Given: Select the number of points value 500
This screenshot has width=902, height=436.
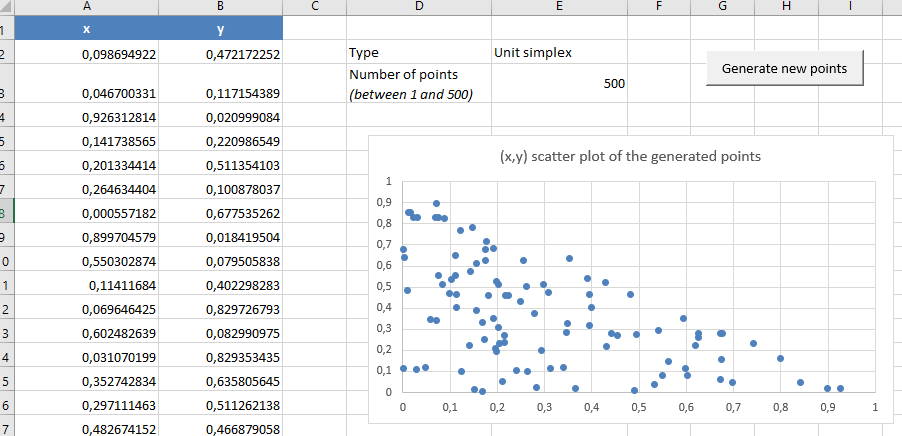Looking at the screenshot, I should tap(559, 83).
